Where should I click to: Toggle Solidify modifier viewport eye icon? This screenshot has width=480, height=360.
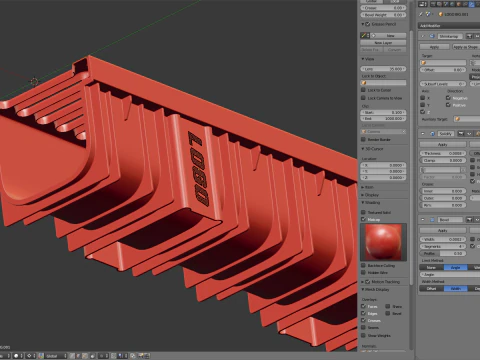pyautogui.click(x=469, y=134)
